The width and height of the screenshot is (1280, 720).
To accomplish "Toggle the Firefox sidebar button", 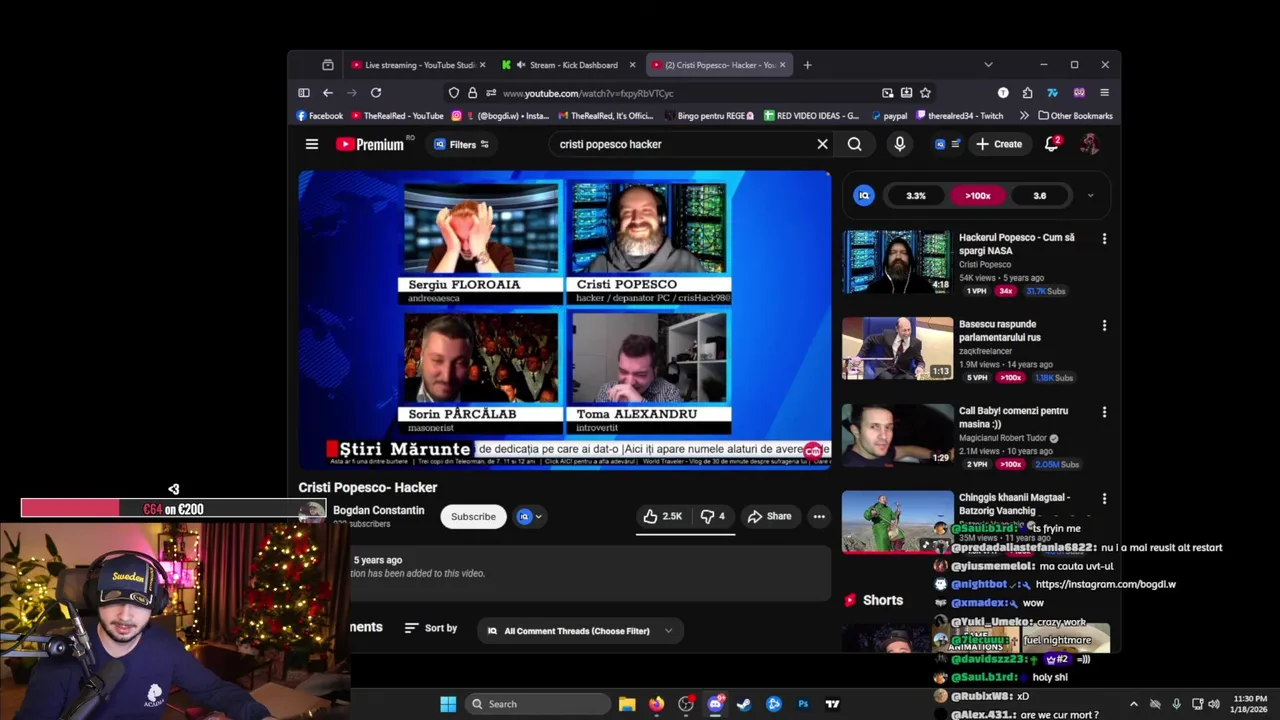I will click(304, 93).
